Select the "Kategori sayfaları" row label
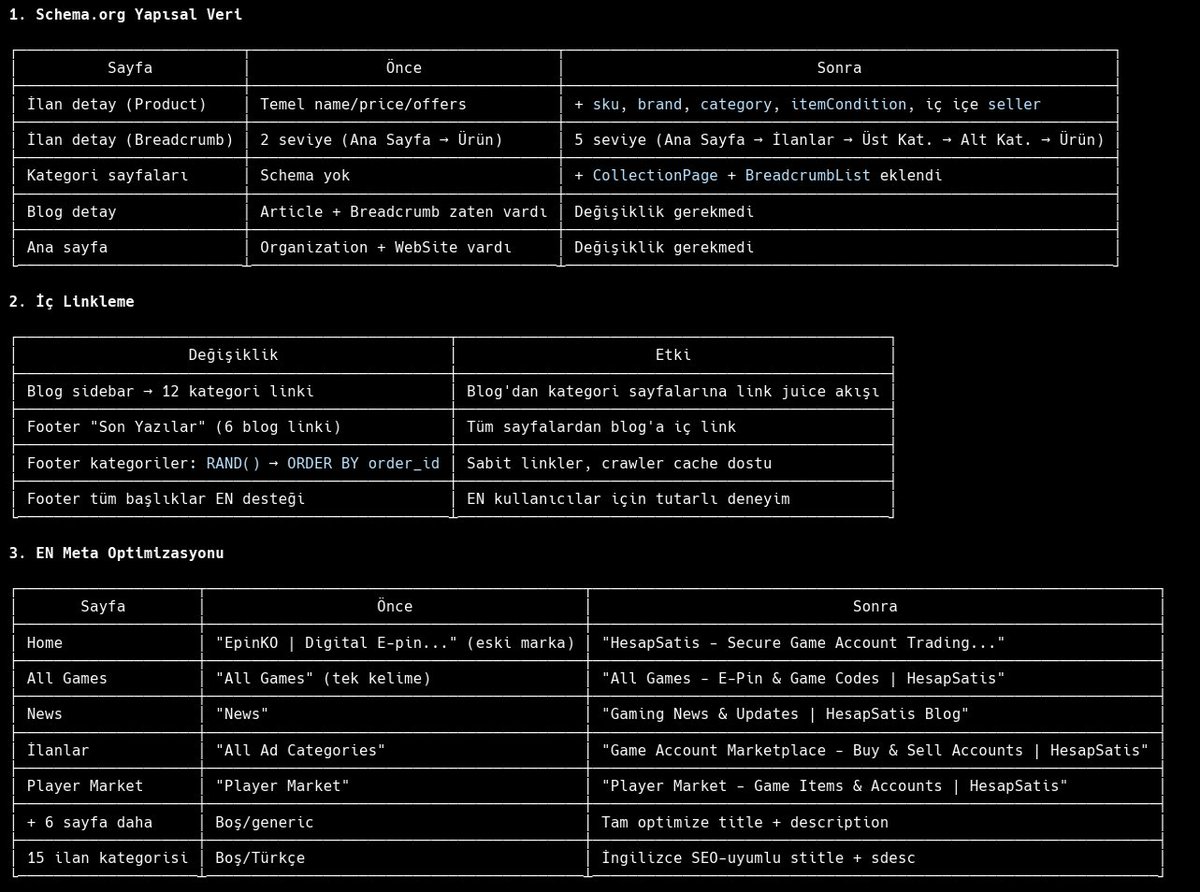Screen dimensions: 1200x892 pos(107,175)
